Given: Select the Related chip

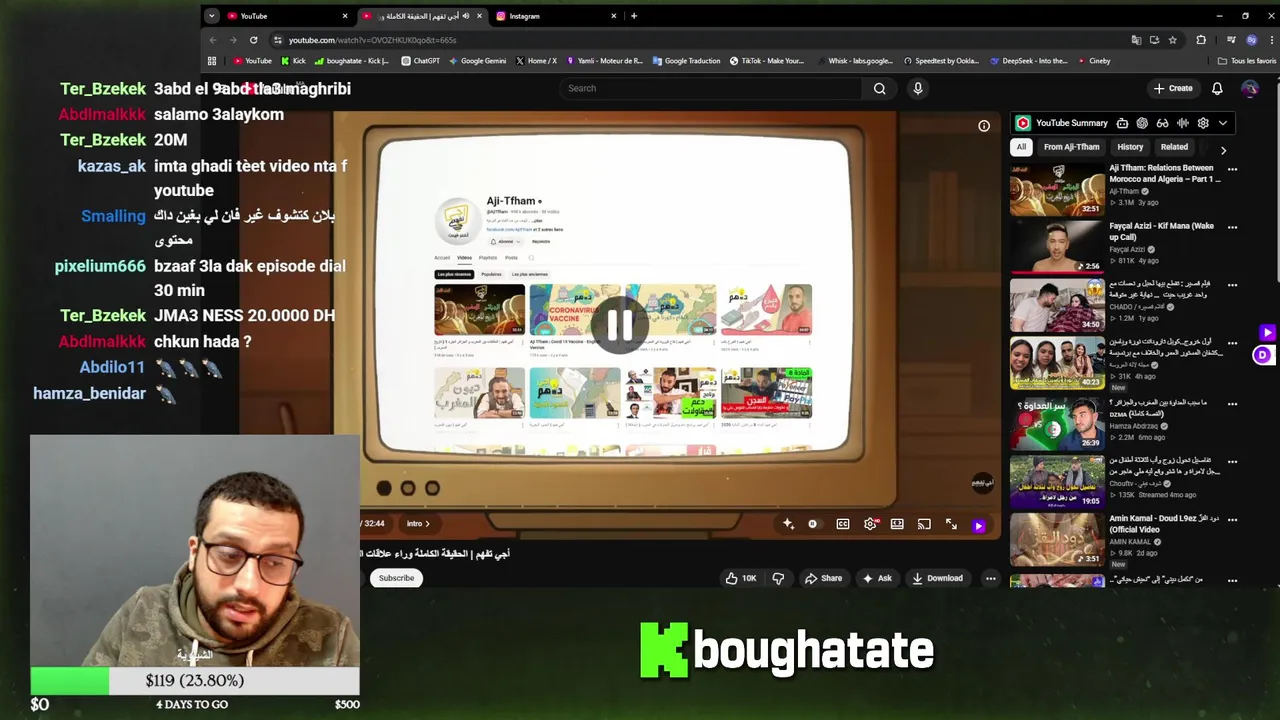Looking at the screenshot, I should pos(1174,147).
